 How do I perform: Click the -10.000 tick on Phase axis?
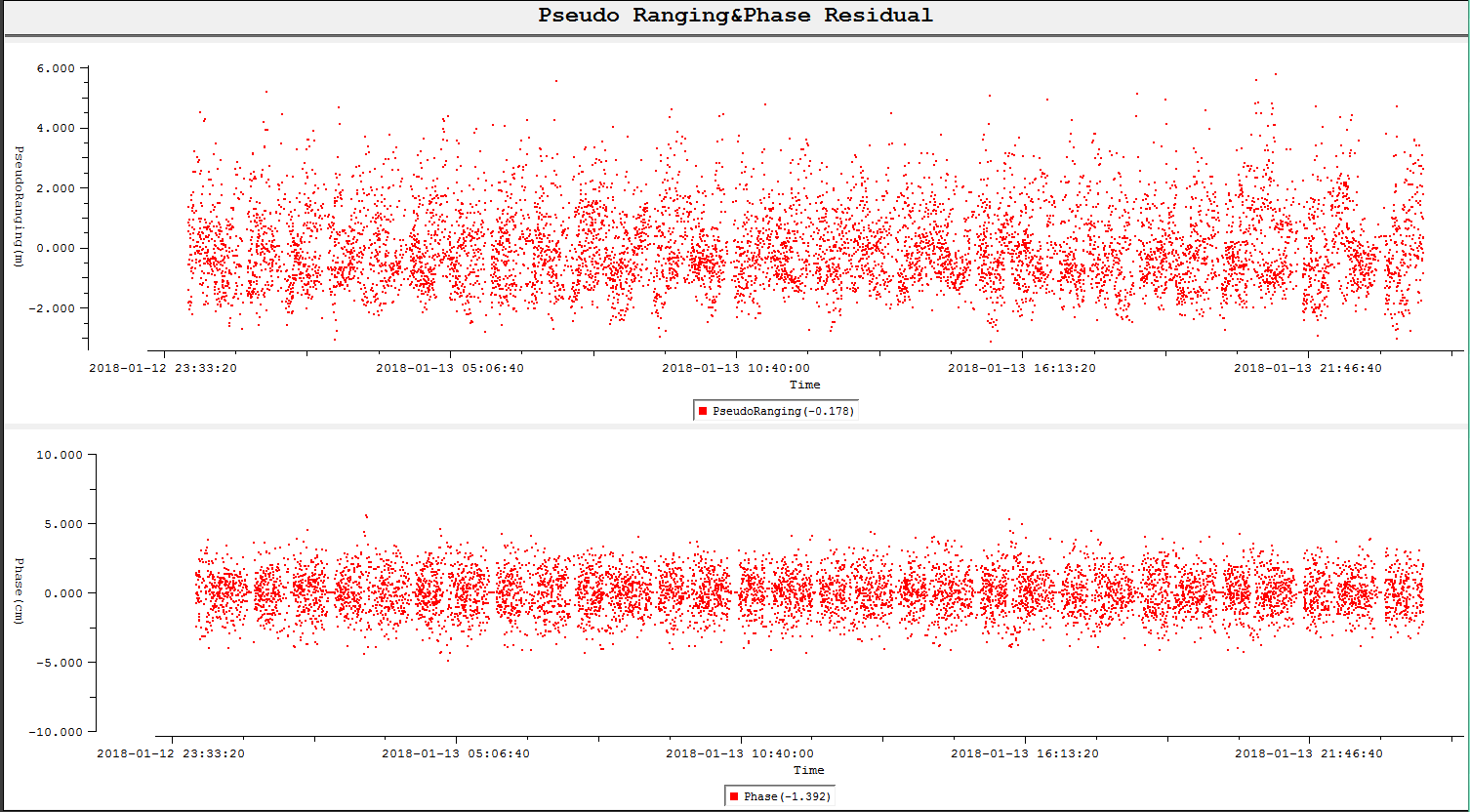[x=57, y=732]
